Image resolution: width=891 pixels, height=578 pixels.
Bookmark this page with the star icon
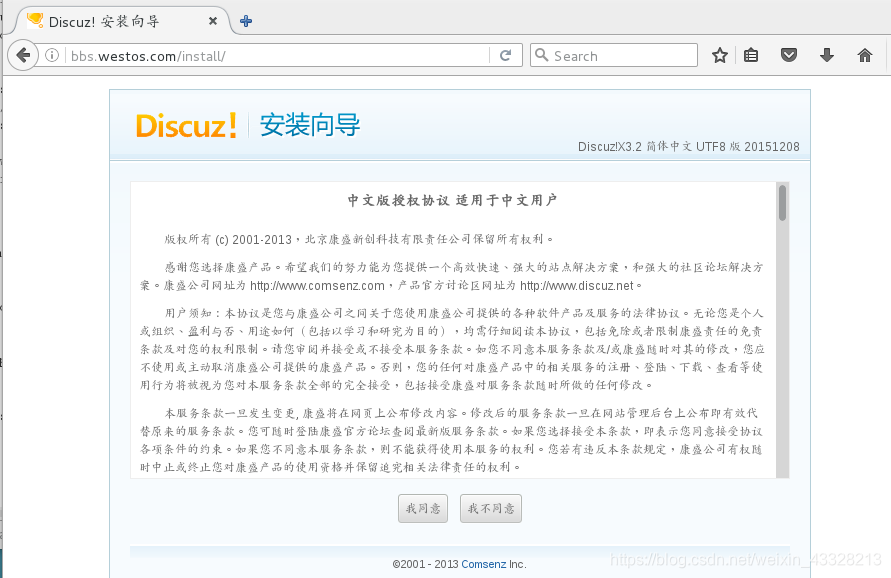click(x=720, y=55)
